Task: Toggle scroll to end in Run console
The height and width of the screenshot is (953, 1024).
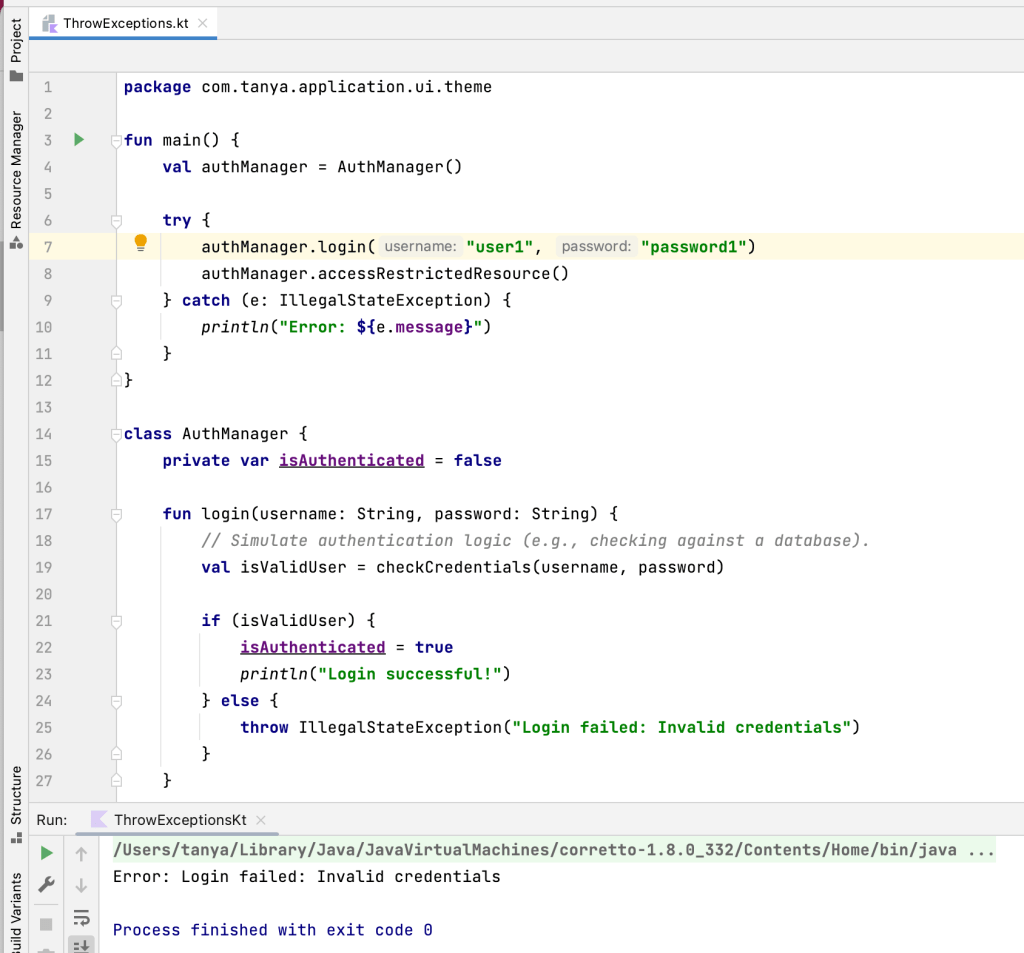Action: [x=82, y=944]
